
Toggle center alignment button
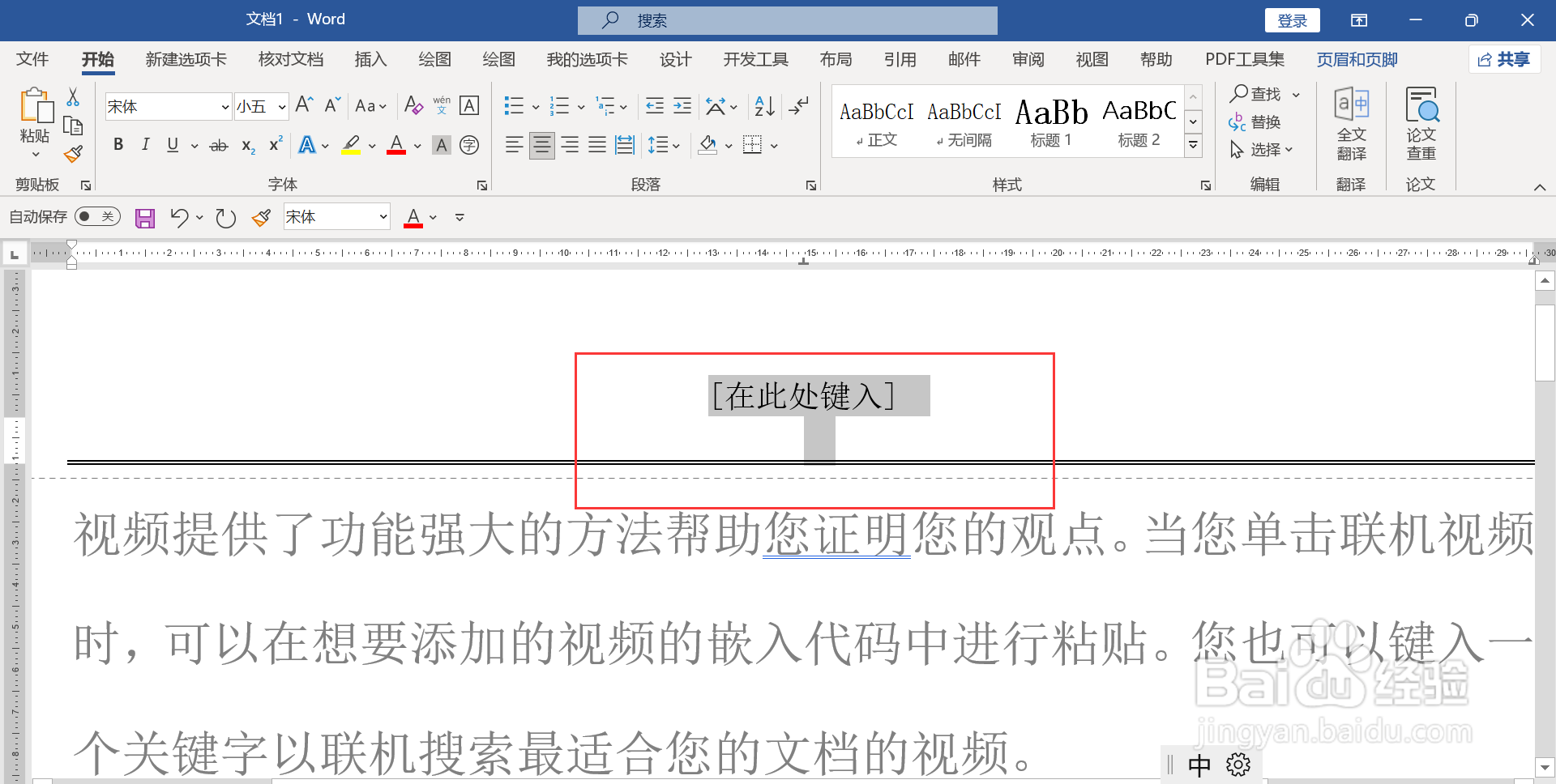click(x=542, y=146)
